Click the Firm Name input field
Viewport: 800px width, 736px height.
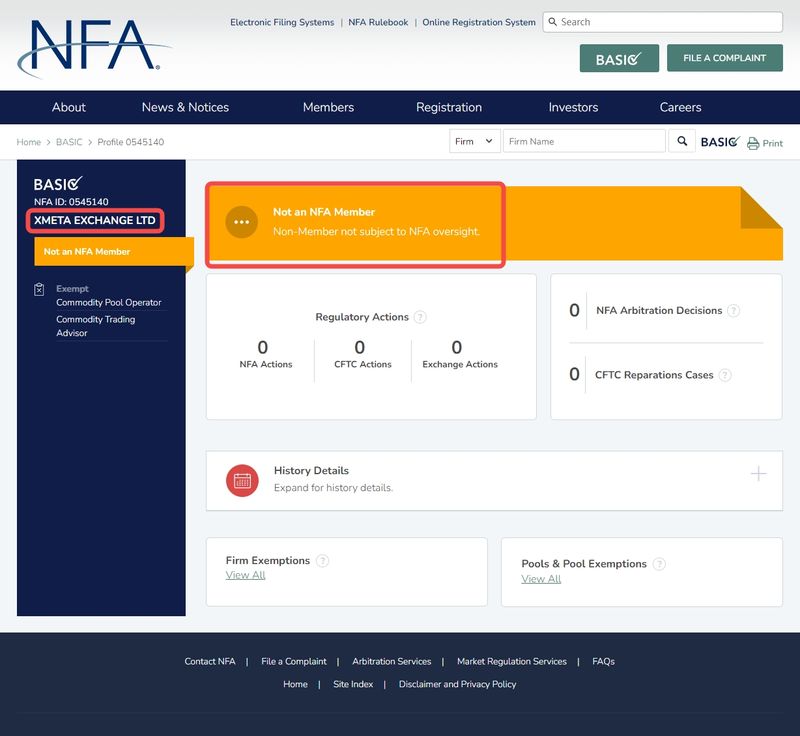[x=584, y=141]
